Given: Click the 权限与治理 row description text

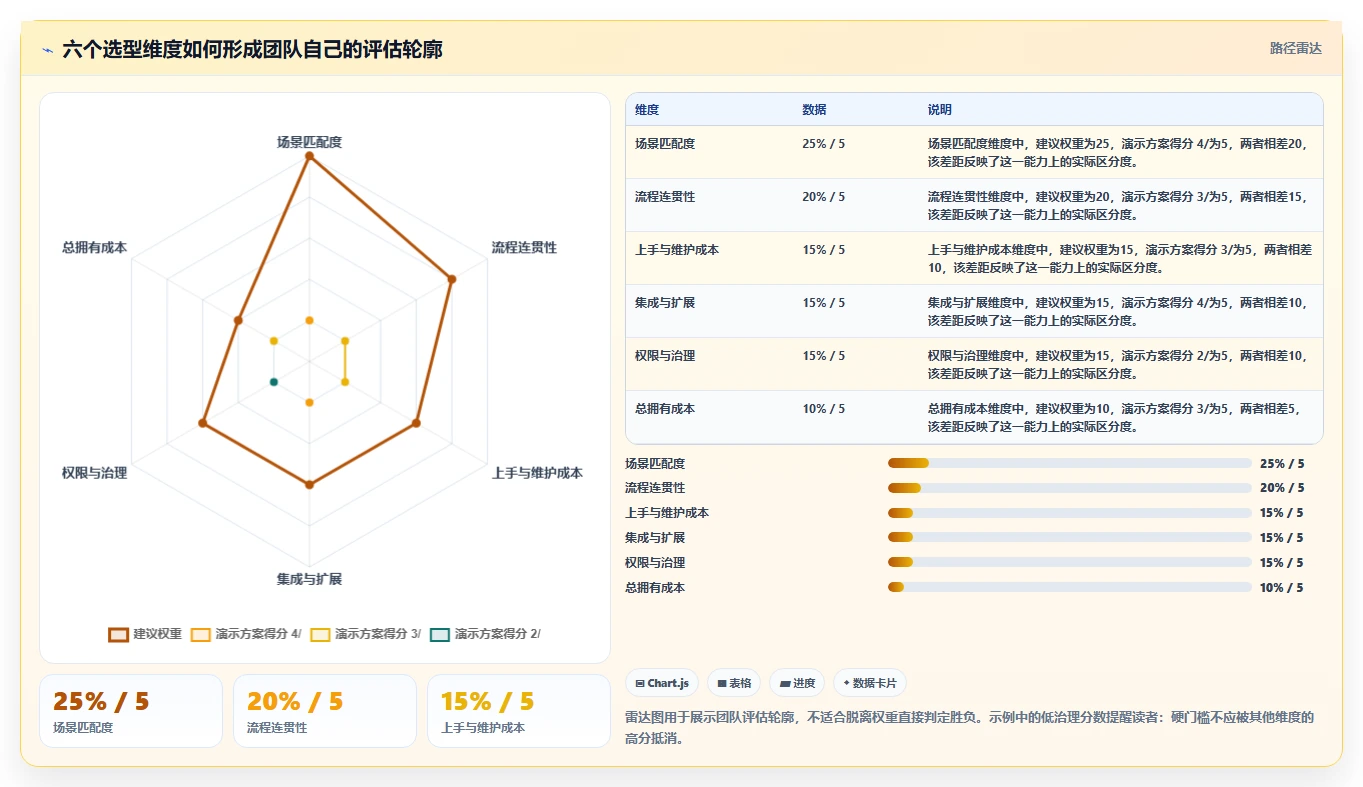Looking at the screenshot, I should (1118, 364).
